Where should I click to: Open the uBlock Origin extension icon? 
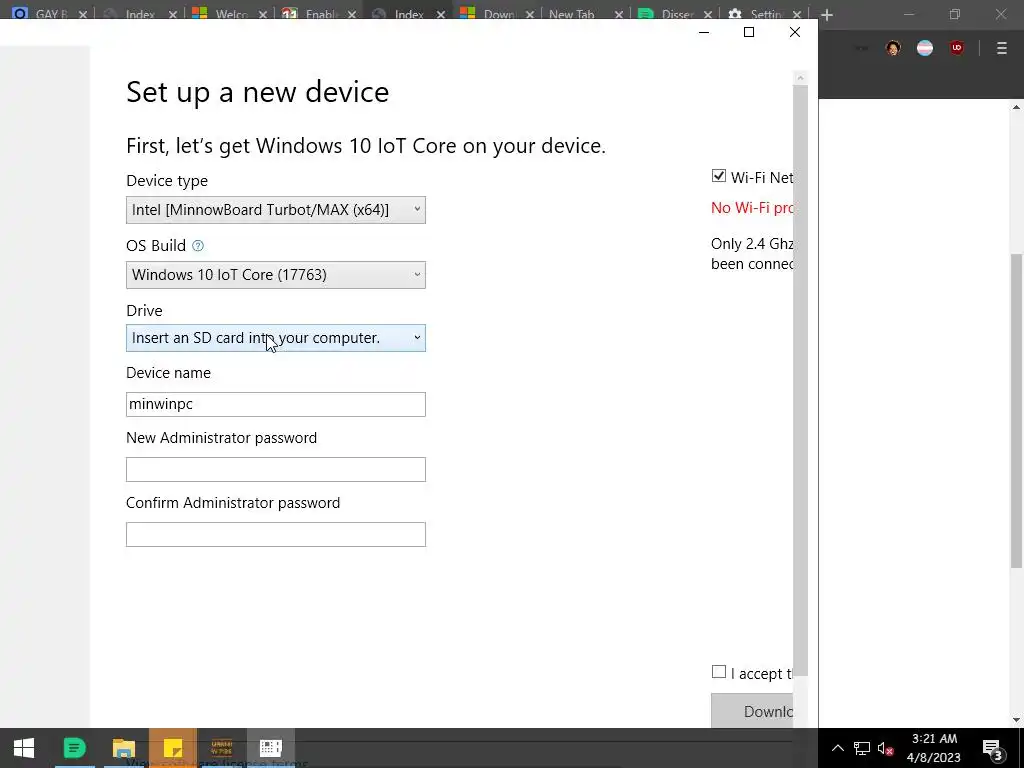(x=957, y=48)
